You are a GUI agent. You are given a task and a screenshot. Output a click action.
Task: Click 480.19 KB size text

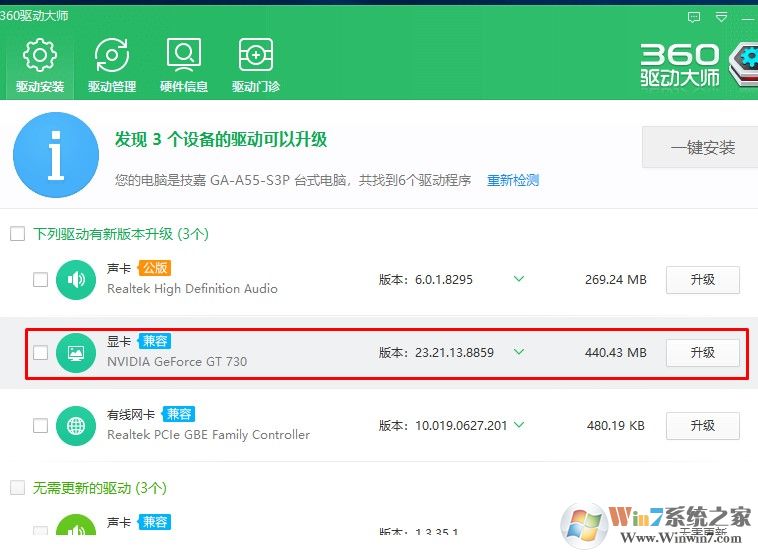click(x=616, y=425)
